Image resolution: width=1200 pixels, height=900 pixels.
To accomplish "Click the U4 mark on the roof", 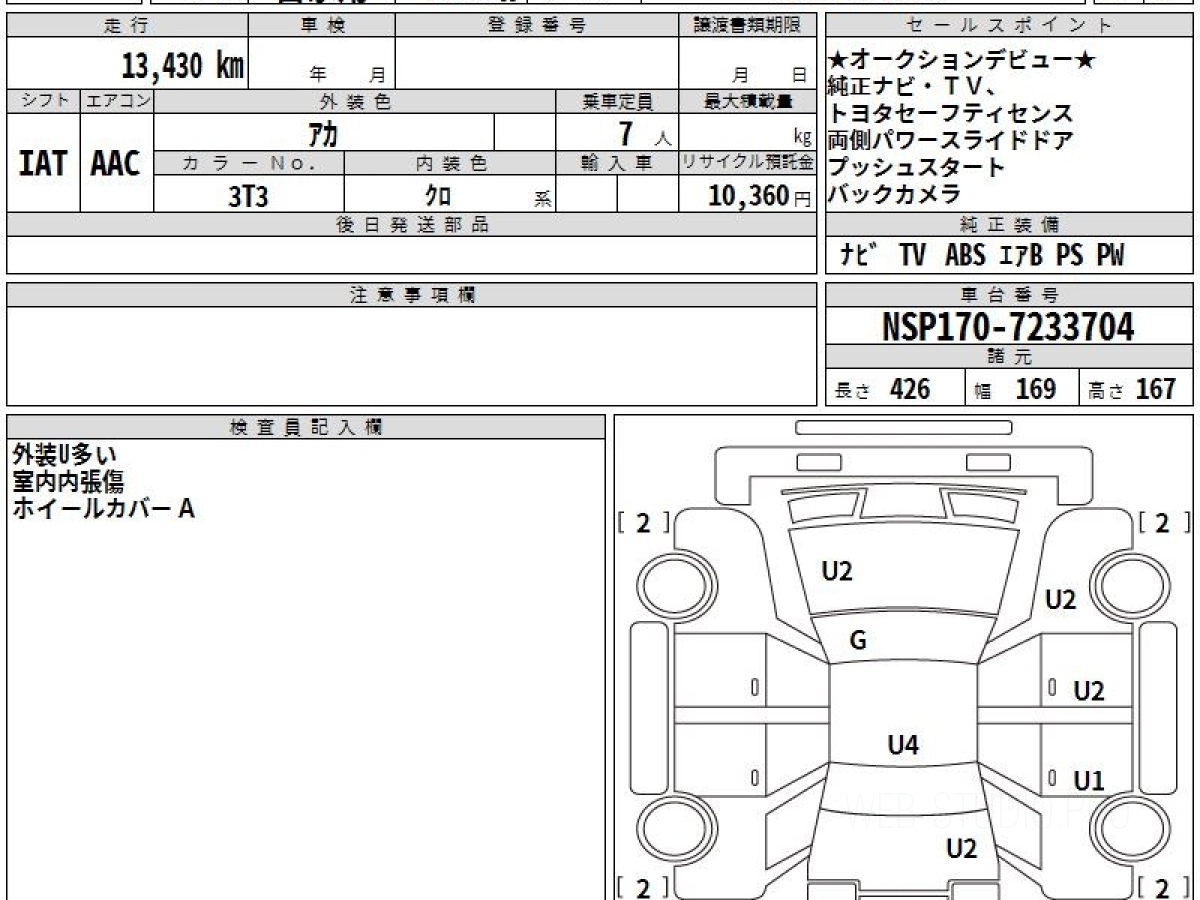I will [x=903, y=744].
